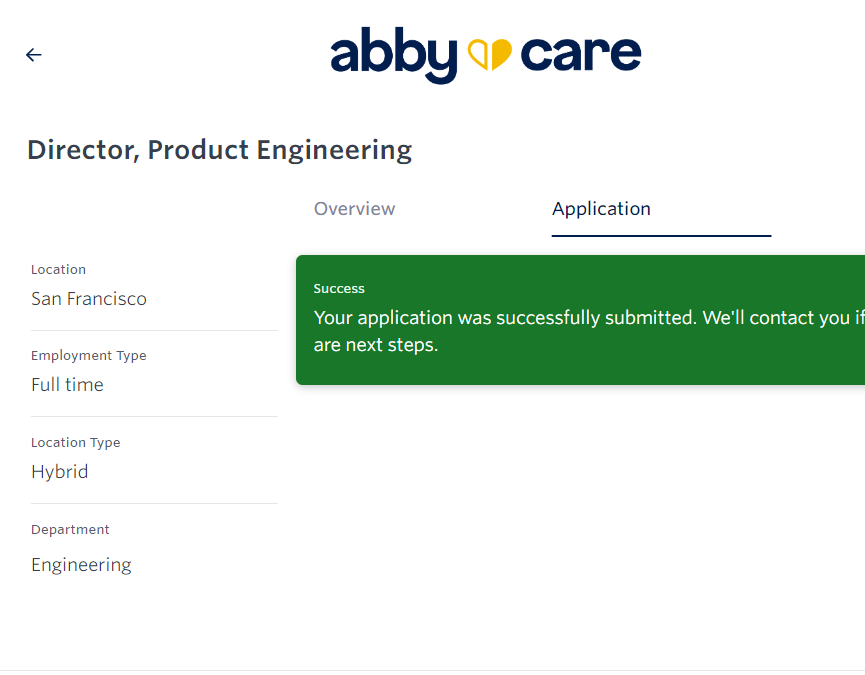This screenshot has width=865, height=675.
Task: Click the back arrow icon
Action: (x=34, y=55)
